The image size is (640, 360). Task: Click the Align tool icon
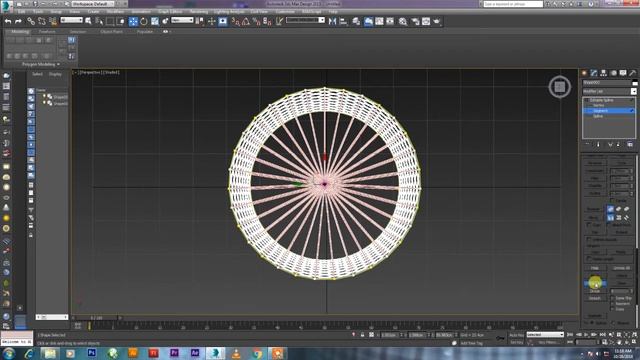tap(343, 21)
